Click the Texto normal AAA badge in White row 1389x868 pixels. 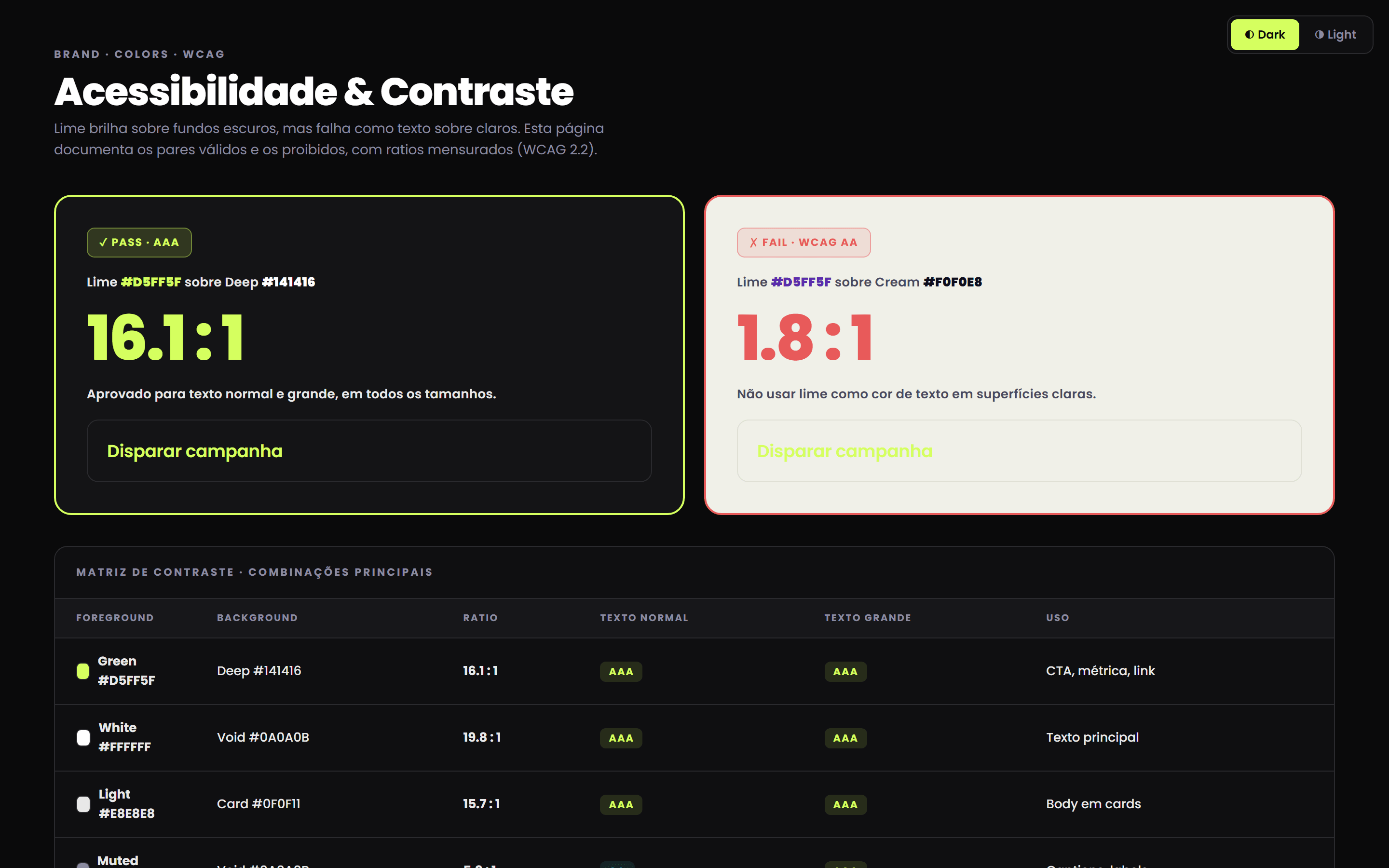click(x=621, y=738)
